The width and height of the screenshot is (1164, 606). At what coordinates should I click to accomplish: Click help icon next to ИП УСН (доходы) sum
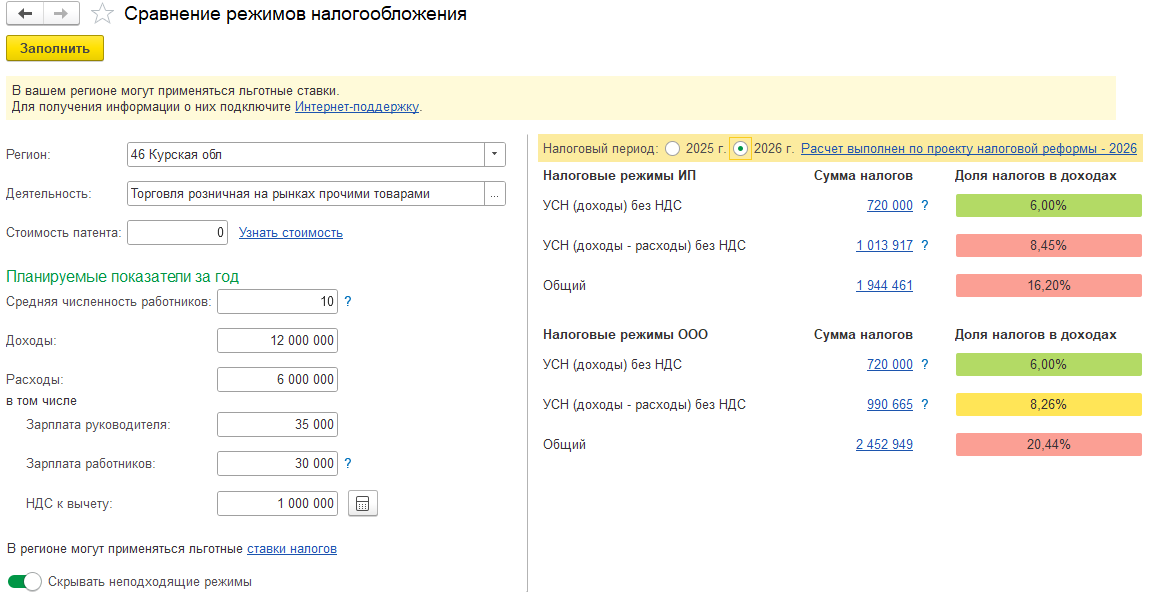coord(925,206)
